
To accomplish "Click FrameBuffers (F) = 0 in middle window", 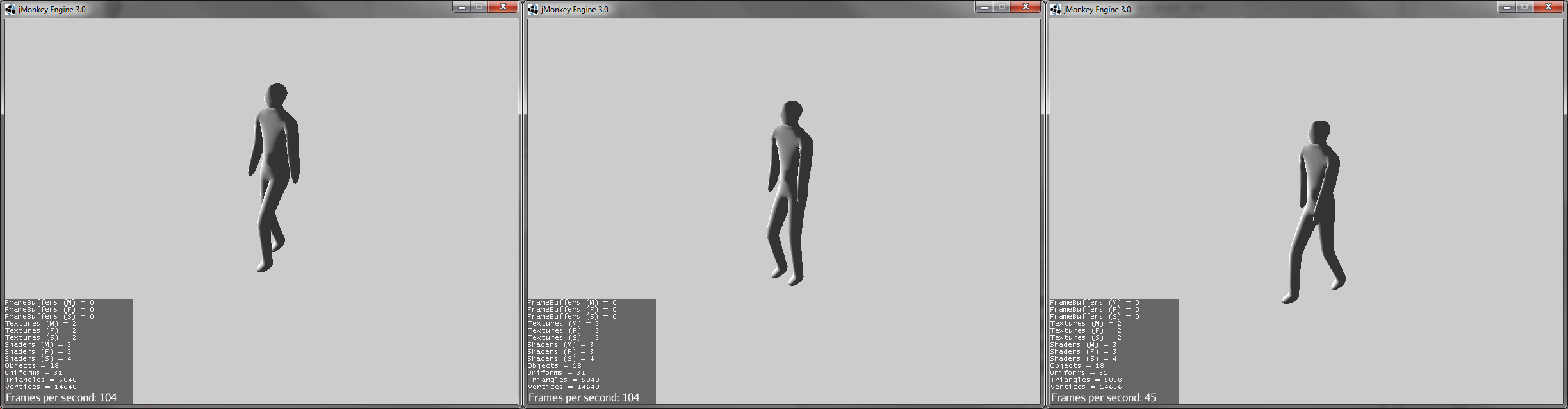I will (572, 310).
